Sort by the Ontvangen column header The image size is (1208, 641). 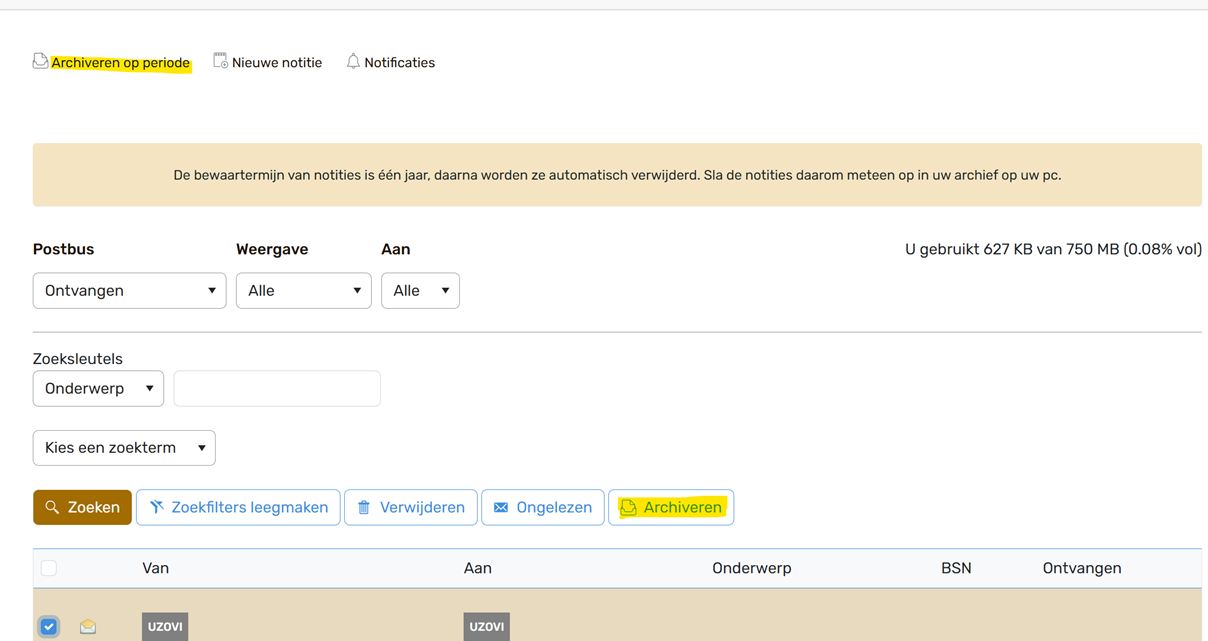(x=1081, y=568)
